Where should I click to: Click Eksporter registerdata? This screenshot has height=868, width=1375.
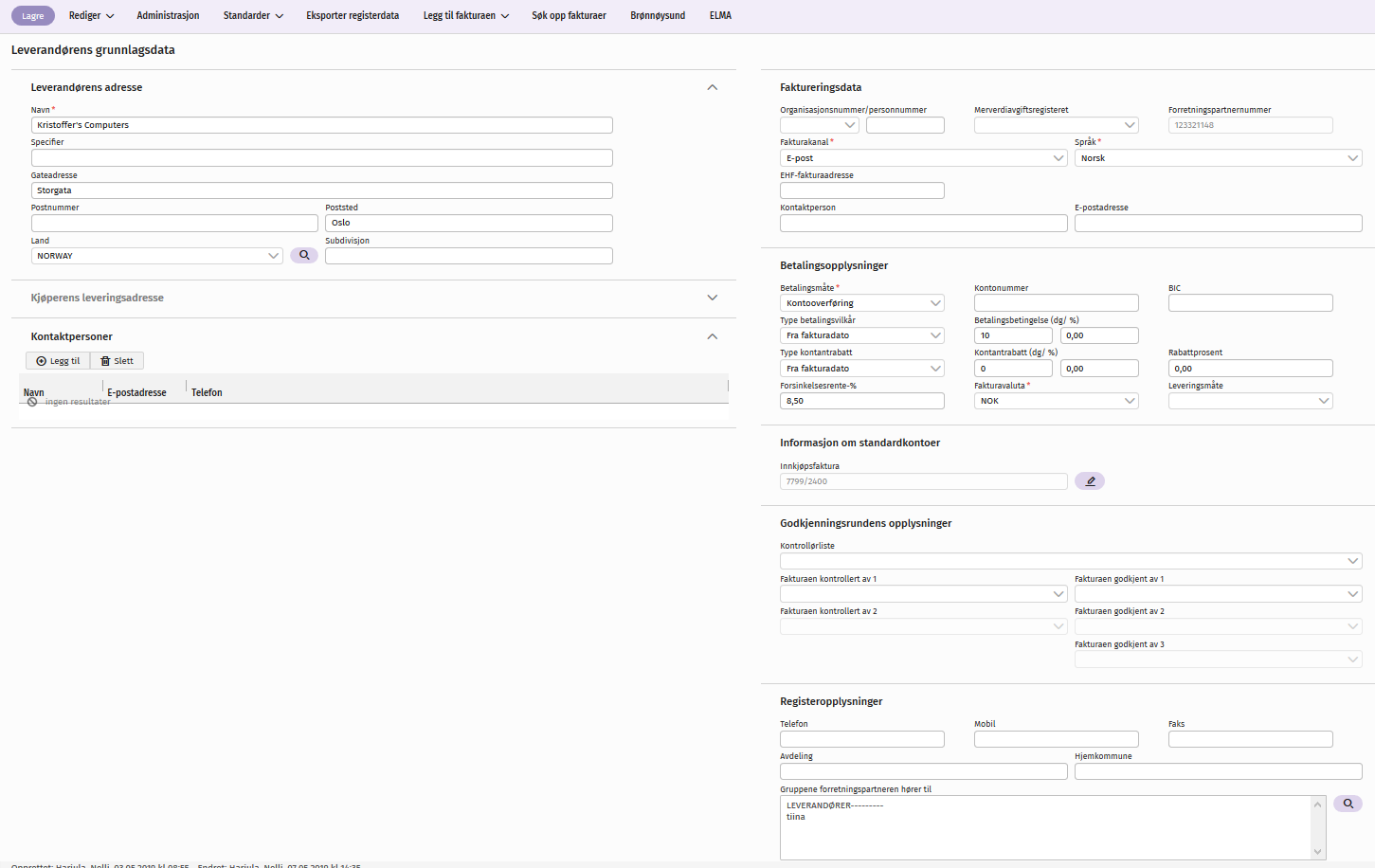click(353, 16)
